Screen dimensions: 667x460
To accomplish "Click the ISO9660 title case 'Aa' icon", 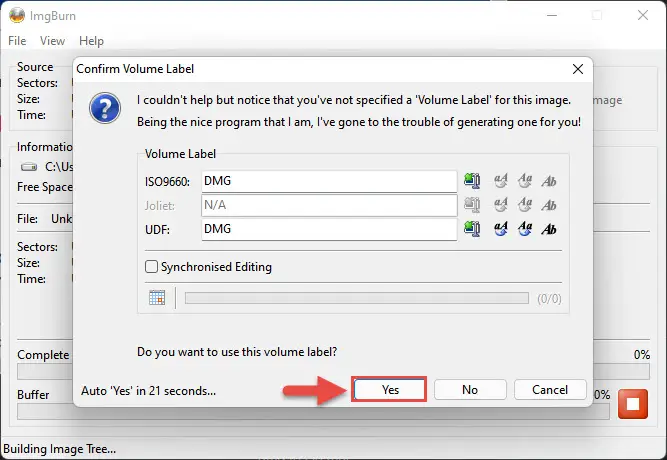I will click(x=525, y=181).
